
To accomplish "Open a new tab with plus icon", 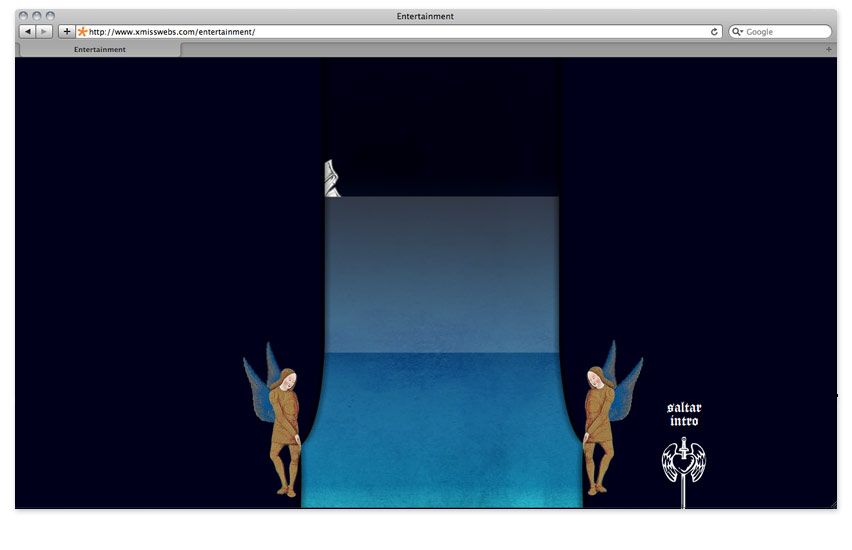I will [829, 49].
